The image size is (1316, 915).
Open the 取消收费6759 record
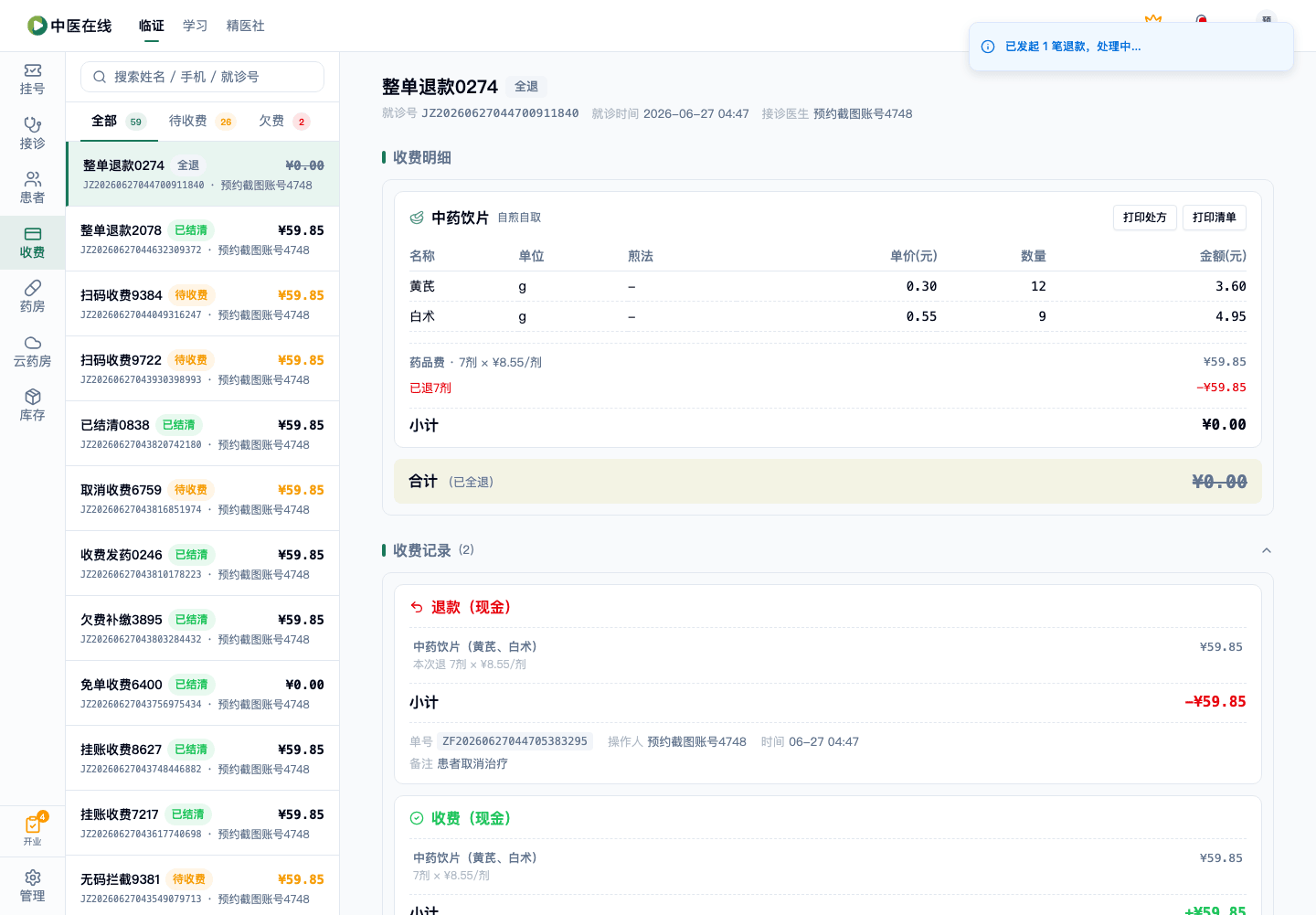203,498
